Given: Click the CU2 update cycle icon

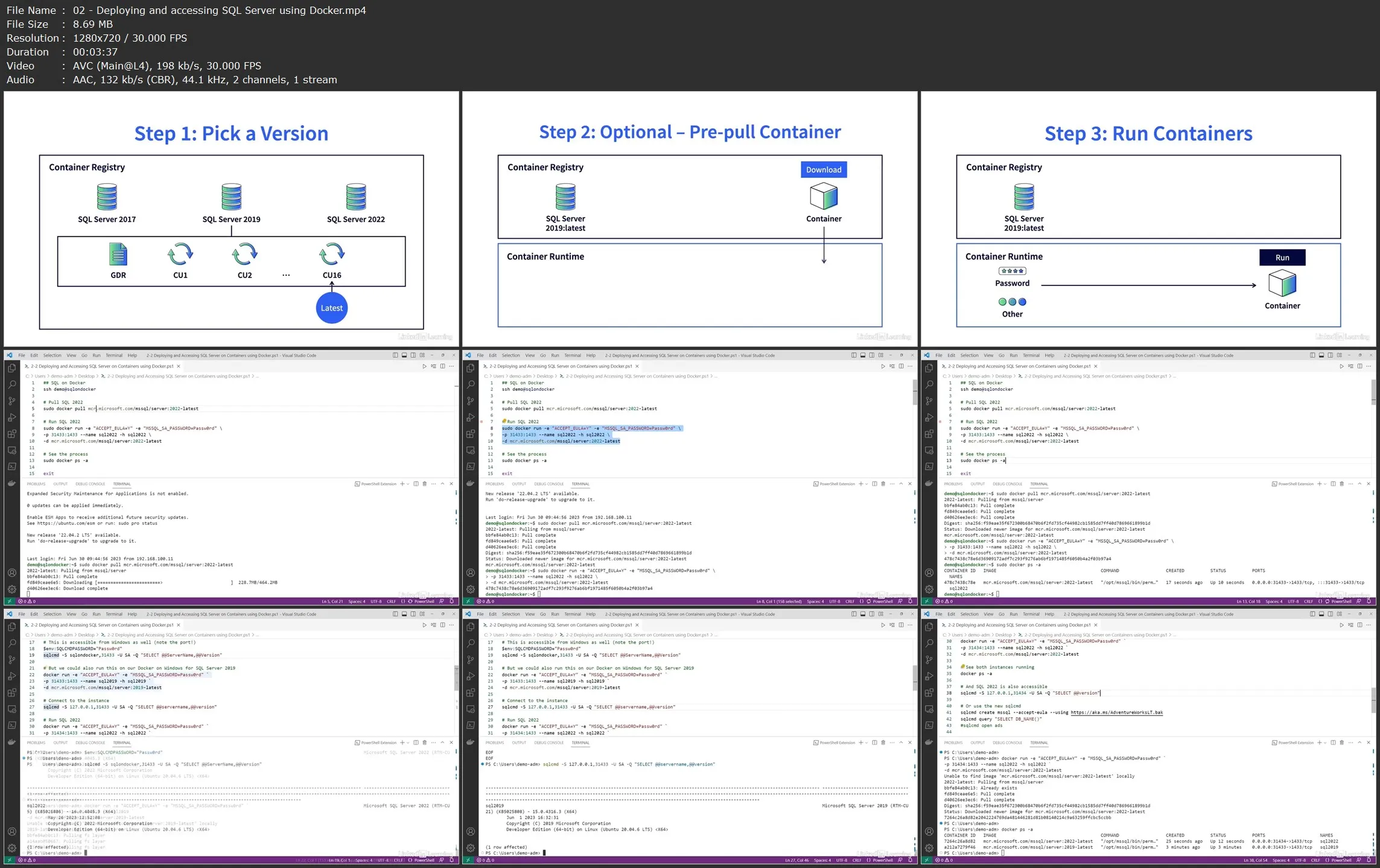Looking at the screenshot, I should (244, 254).
